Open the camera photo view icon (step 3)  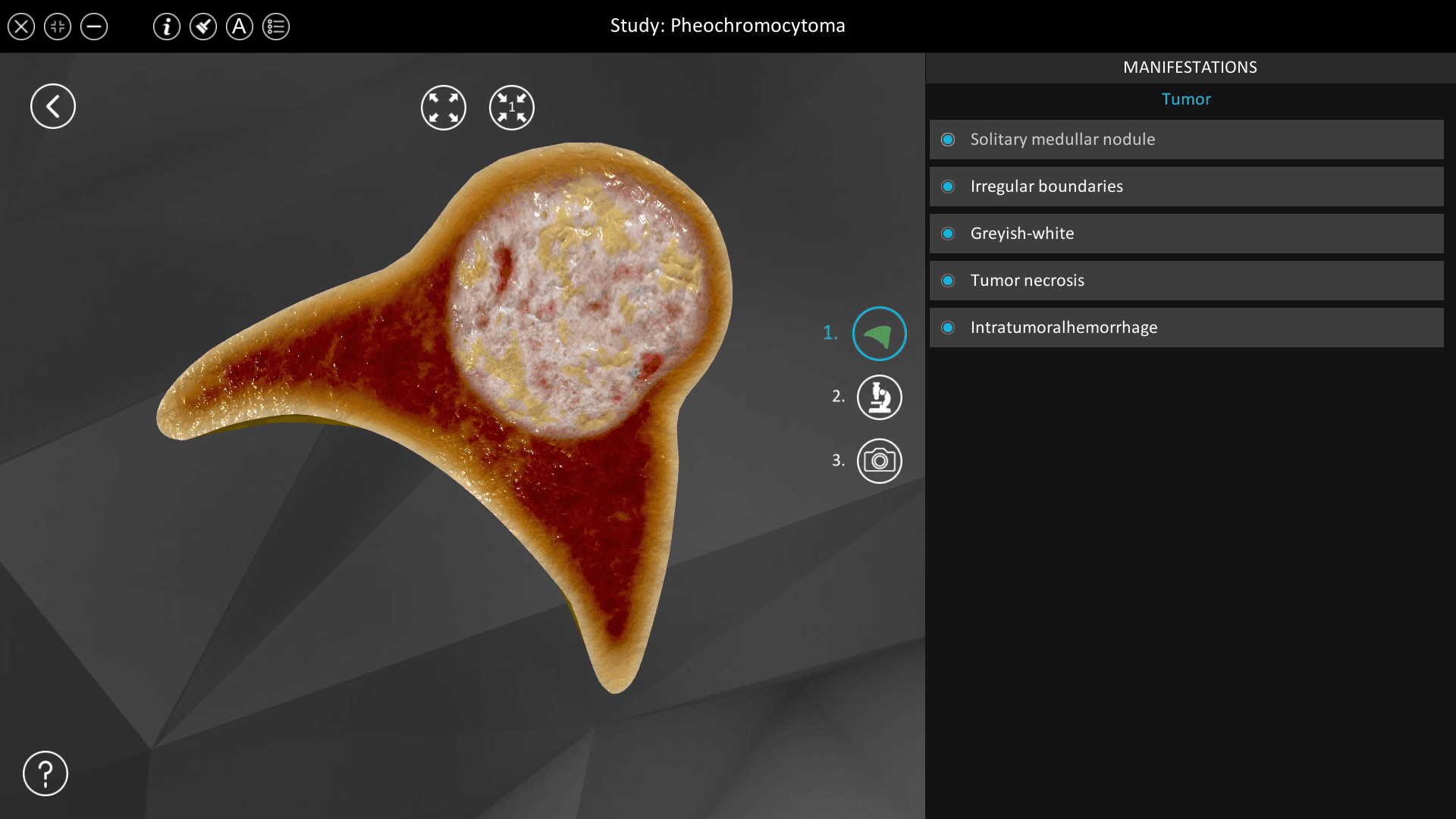coord(880,461)
